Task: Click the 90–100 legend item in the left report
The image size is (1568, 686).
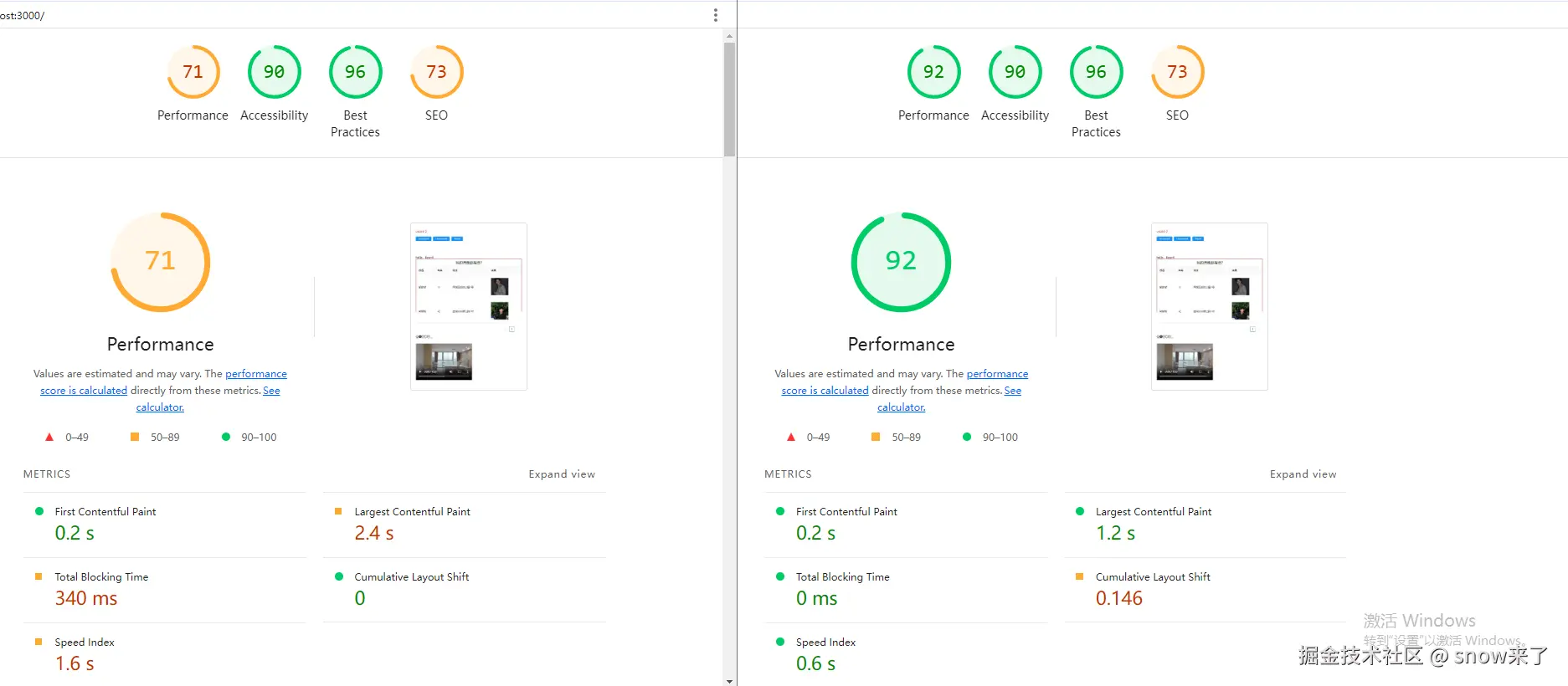Action: coord(249,438)
